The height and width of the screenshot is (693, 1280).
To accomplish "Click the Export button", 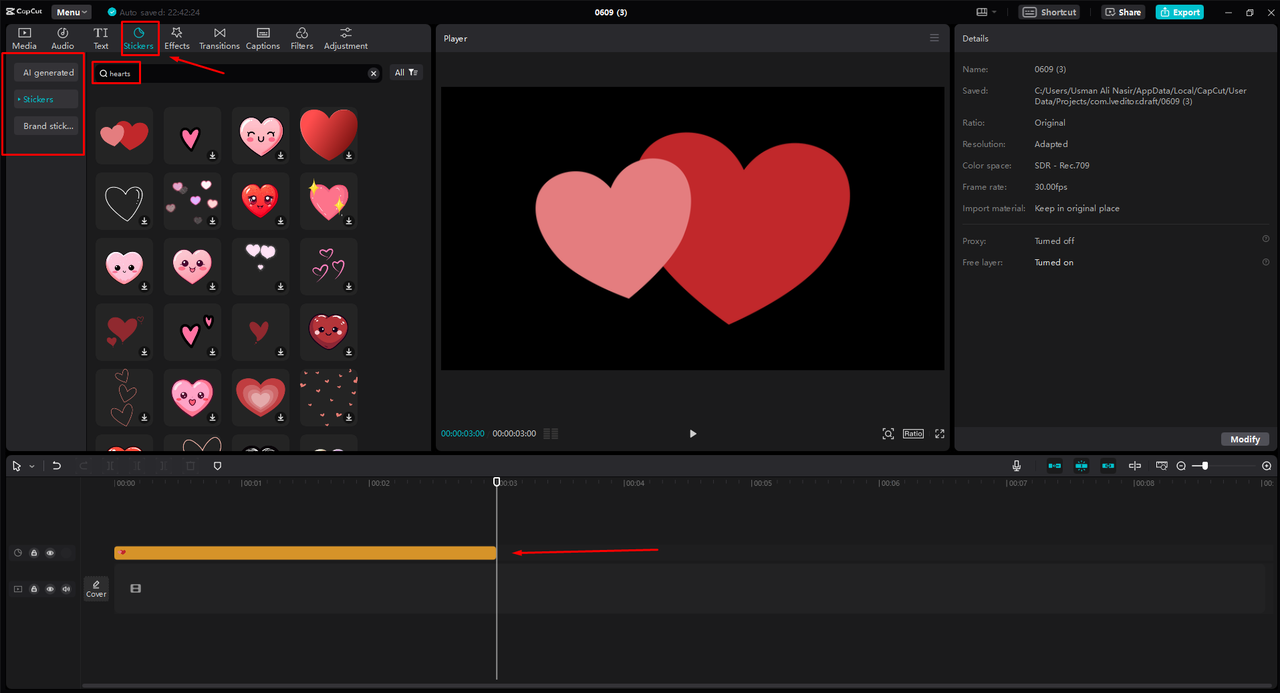I will pyautogui.click(x=1180, y=12).
